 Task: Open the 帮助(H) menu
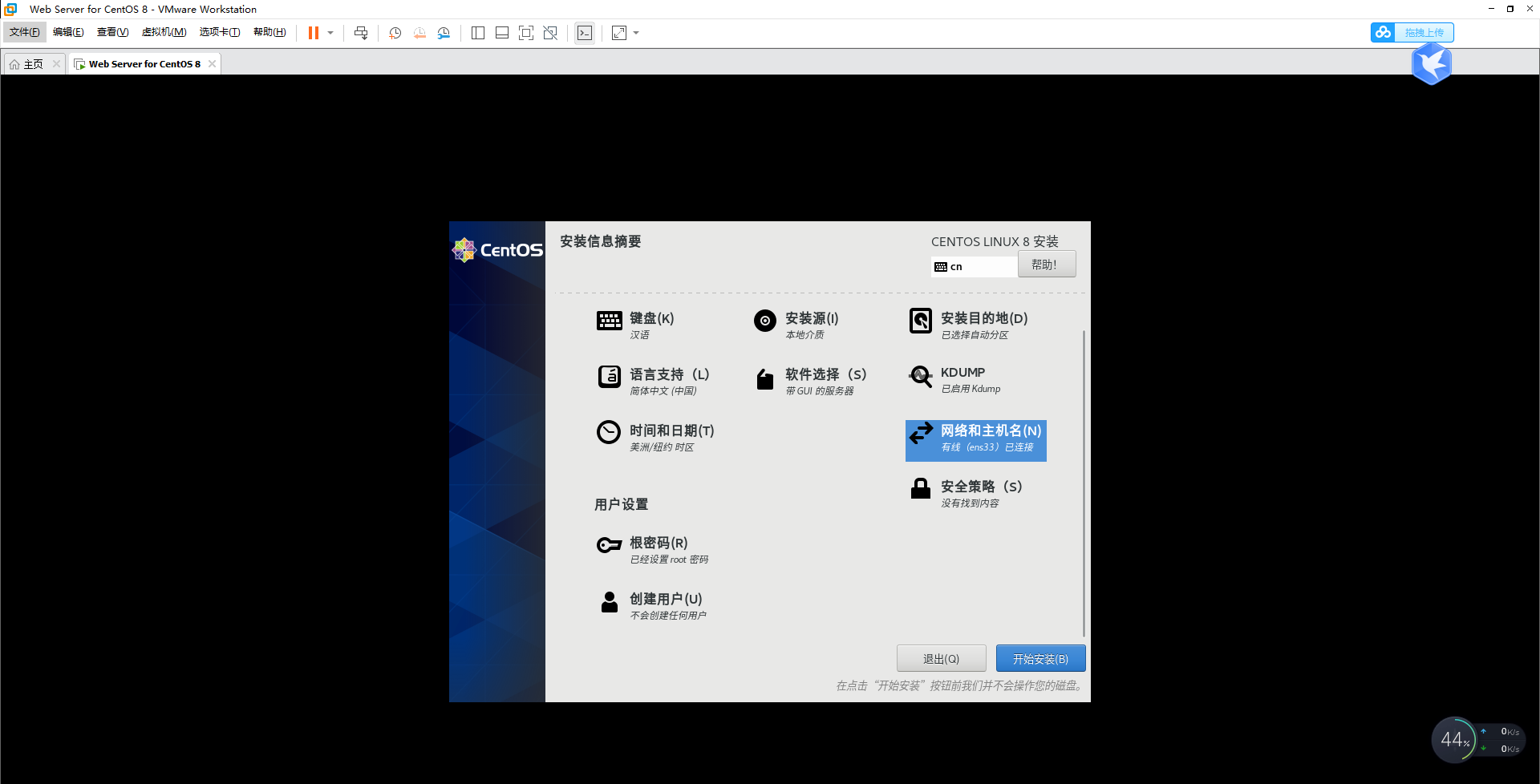[269, 32]
